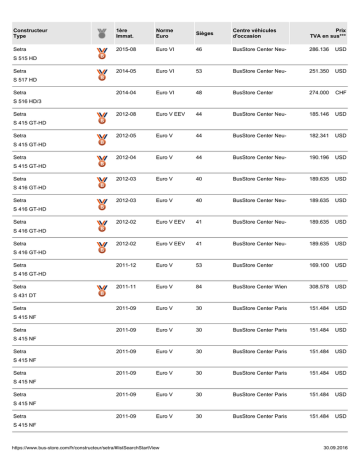Click medal icon for 2012-08 S 415 GT-HD

pos(102,118)
